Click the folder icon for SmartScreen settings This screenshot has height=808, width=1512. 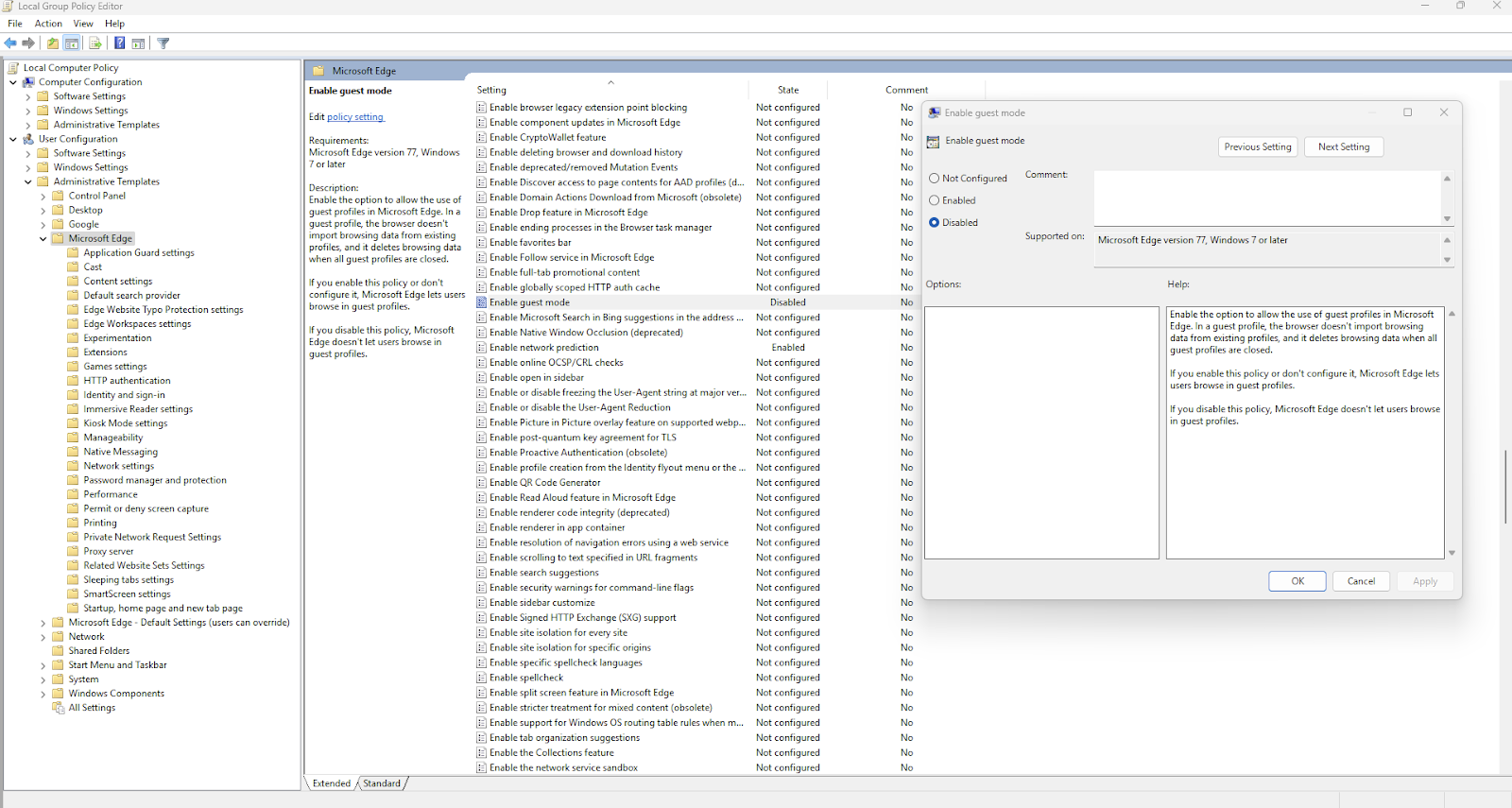pos(74,593)
